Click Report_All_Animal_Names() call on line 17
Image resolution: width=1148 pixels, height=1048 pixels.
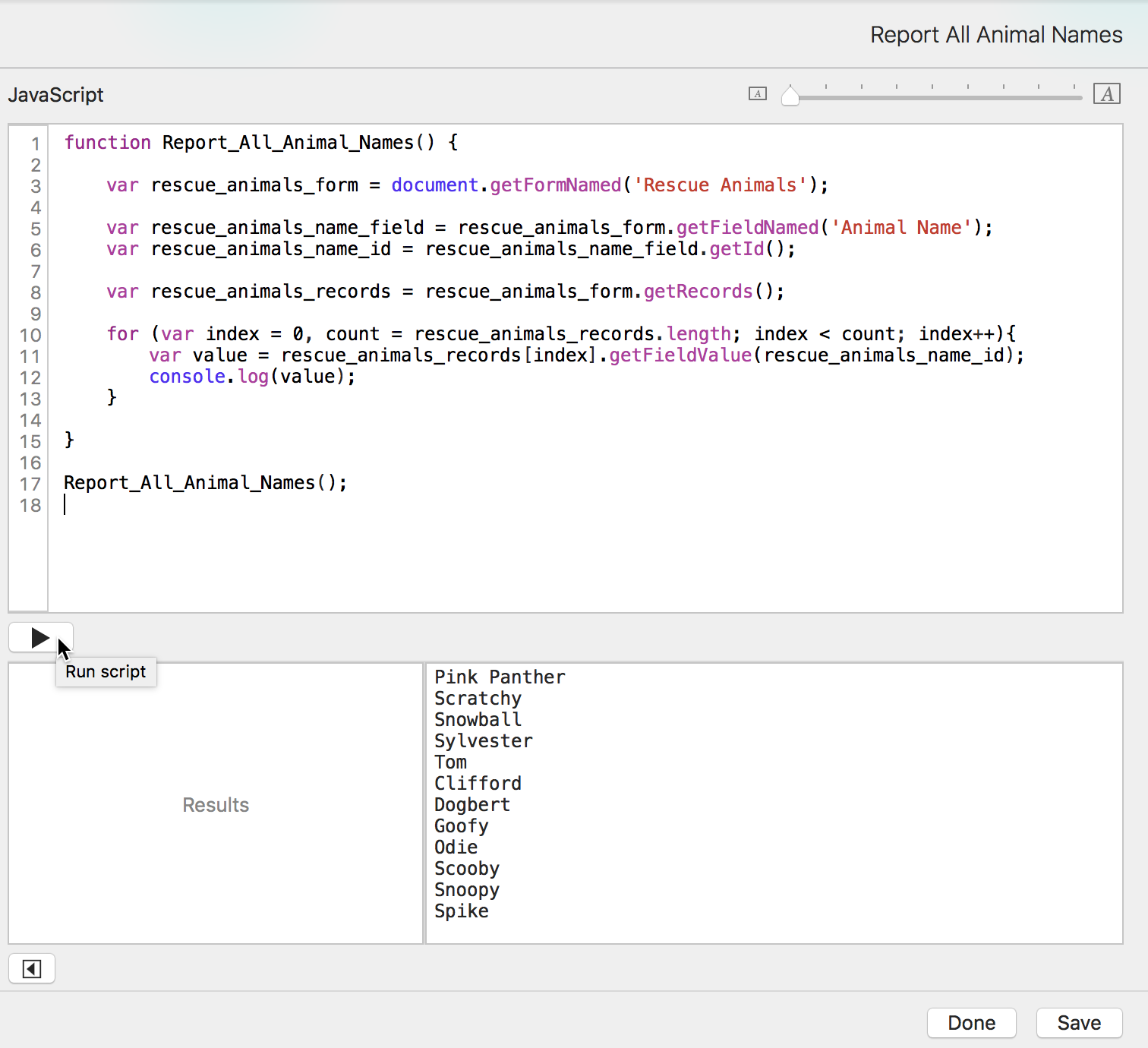(x=205, y=483)
